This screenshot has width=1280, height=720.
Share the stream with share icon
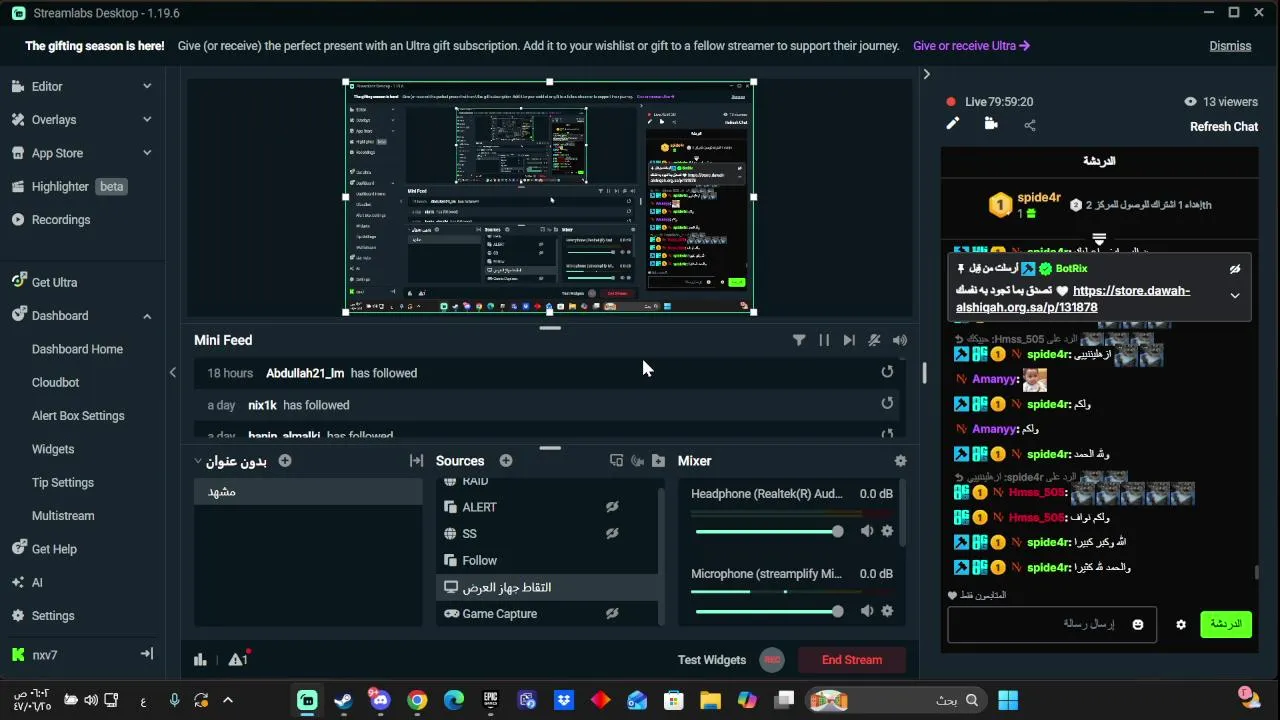tap(1030, 125)
